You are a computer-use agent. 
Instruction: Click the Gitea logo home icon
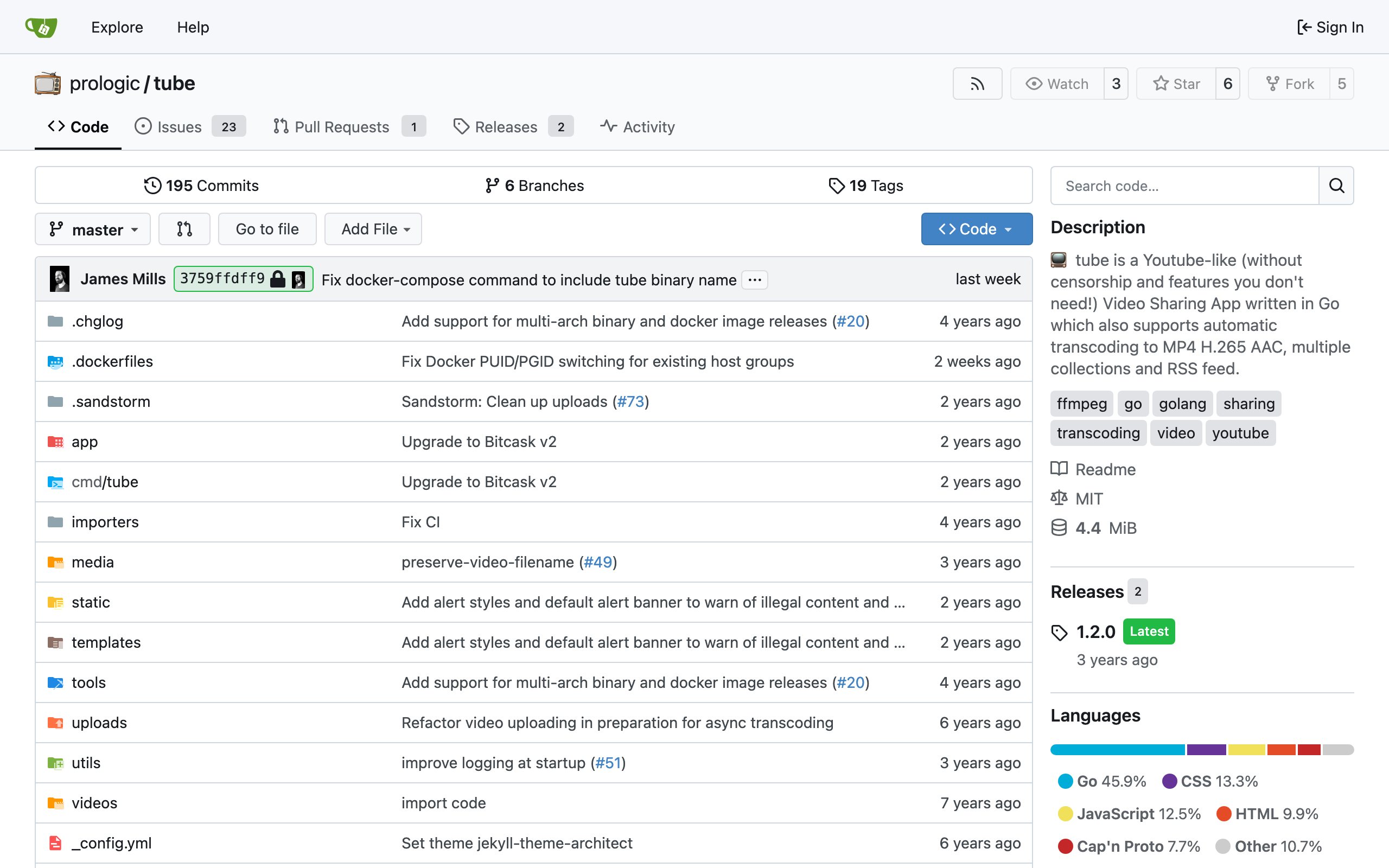[x=41, y=27]
